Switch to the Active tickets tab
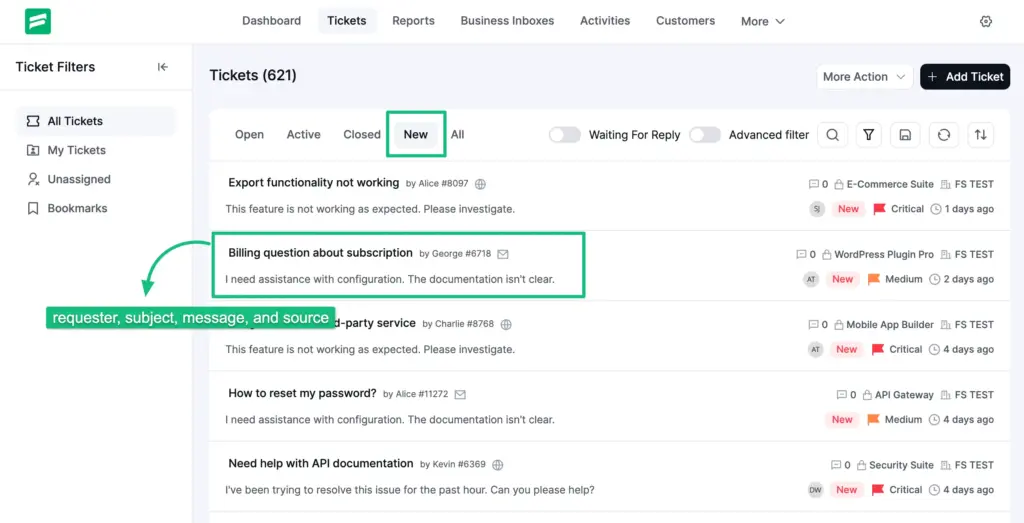Viewport: 1024px width, 523px height. (x=304, y=135)
